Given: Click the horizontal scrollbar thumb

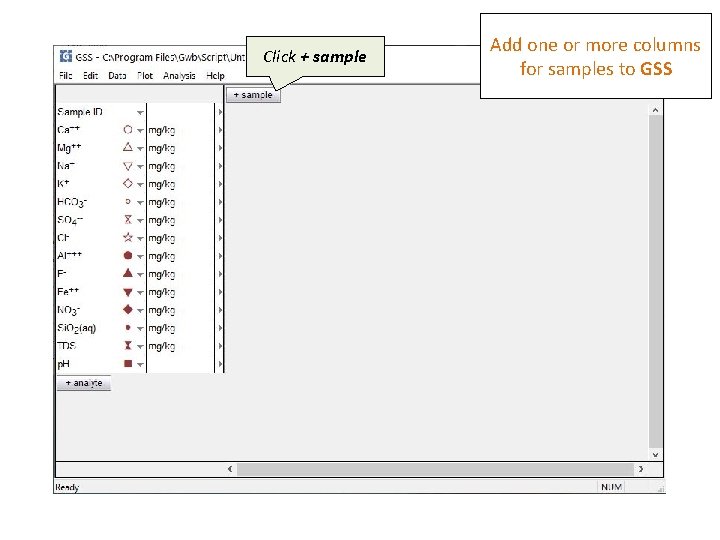Looking at the screenshot, I should 435,469.
